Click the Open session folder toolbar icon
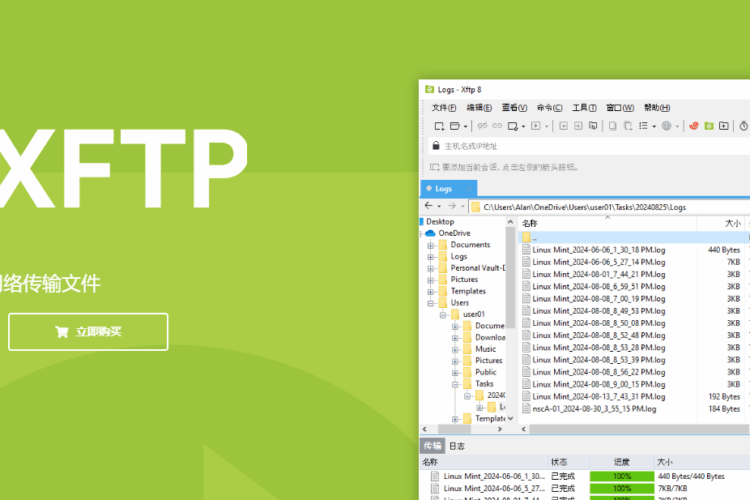This screenshot has width=750, height=500. pyautogui.click(x=454, y=126)
